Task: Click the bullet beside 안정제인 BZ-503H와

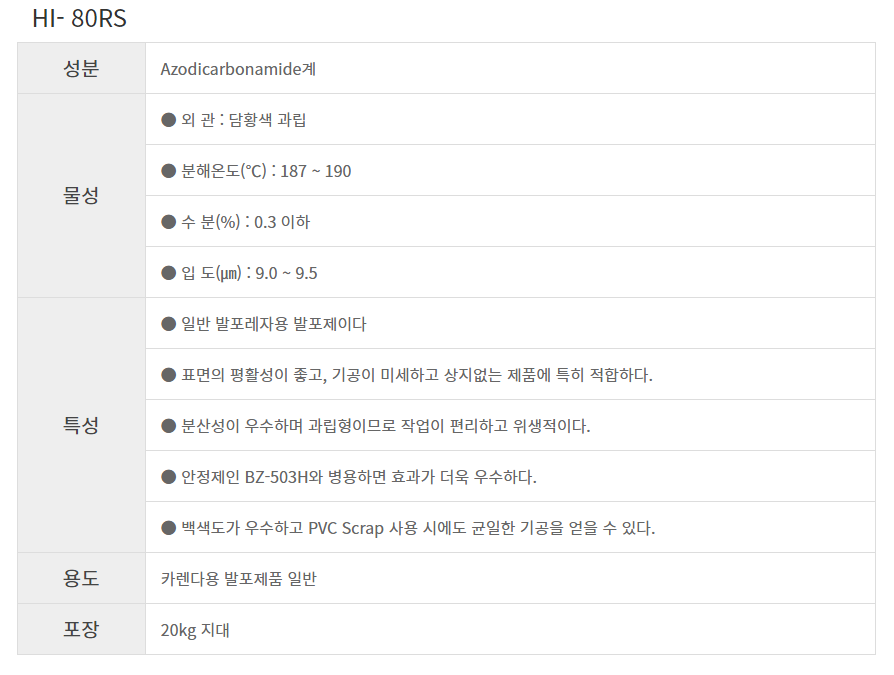Action: coord(168,477)
